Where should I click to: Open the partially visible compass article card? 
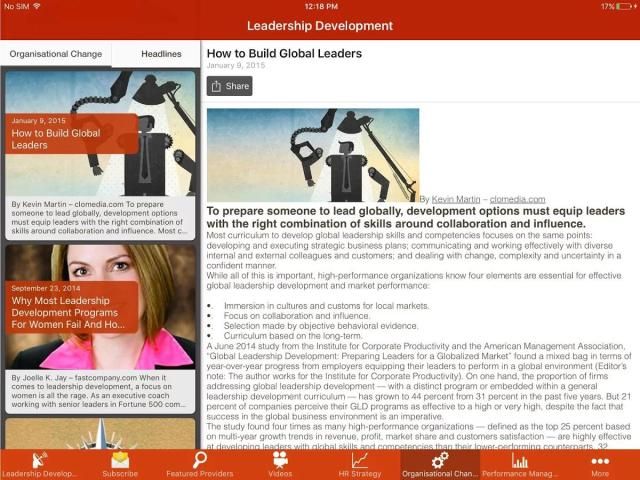tap(100, 432)
